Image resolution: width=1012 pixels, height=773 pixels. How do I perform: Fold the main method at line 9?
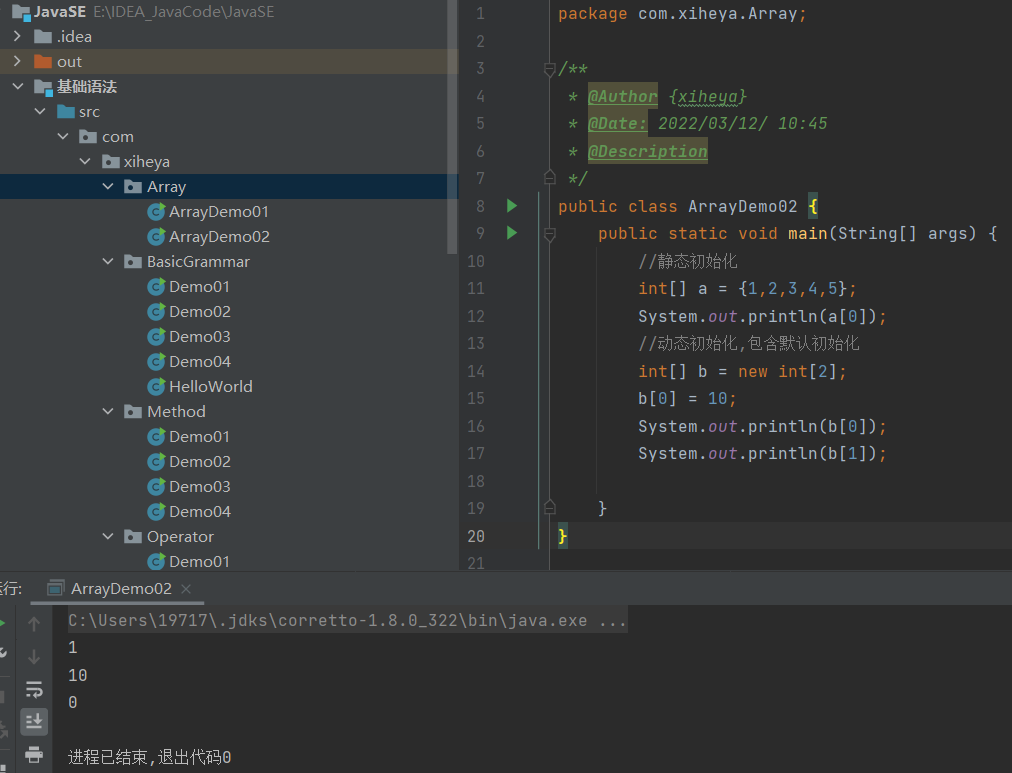550,234
